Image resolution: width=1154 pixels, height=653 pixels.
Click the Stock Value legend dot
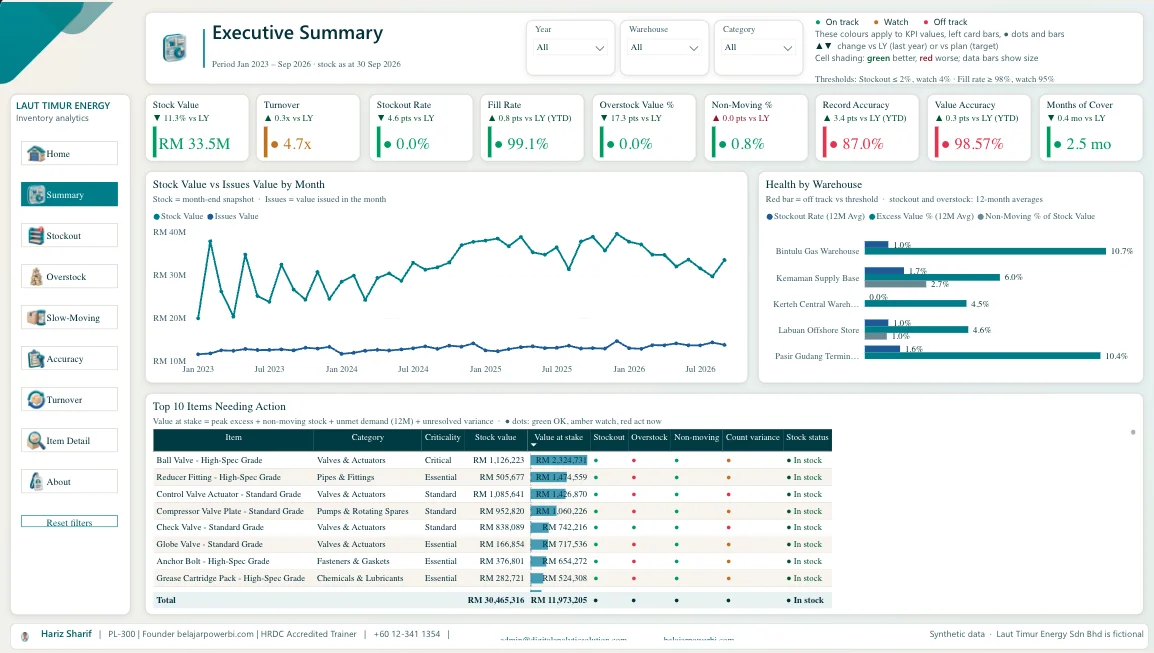(x=156, y=216)
